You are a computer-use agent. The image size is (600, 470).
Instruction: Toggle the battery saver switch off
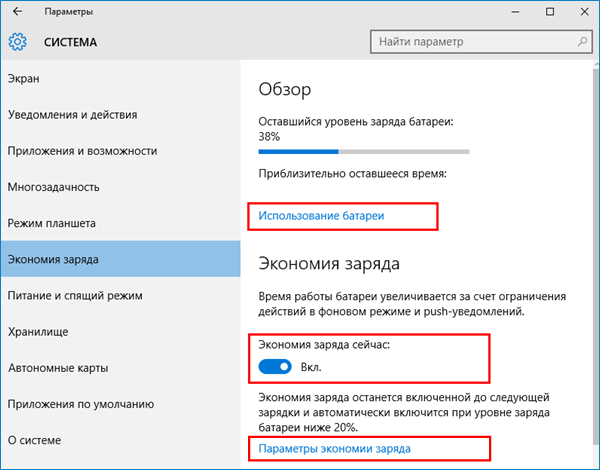275,367
